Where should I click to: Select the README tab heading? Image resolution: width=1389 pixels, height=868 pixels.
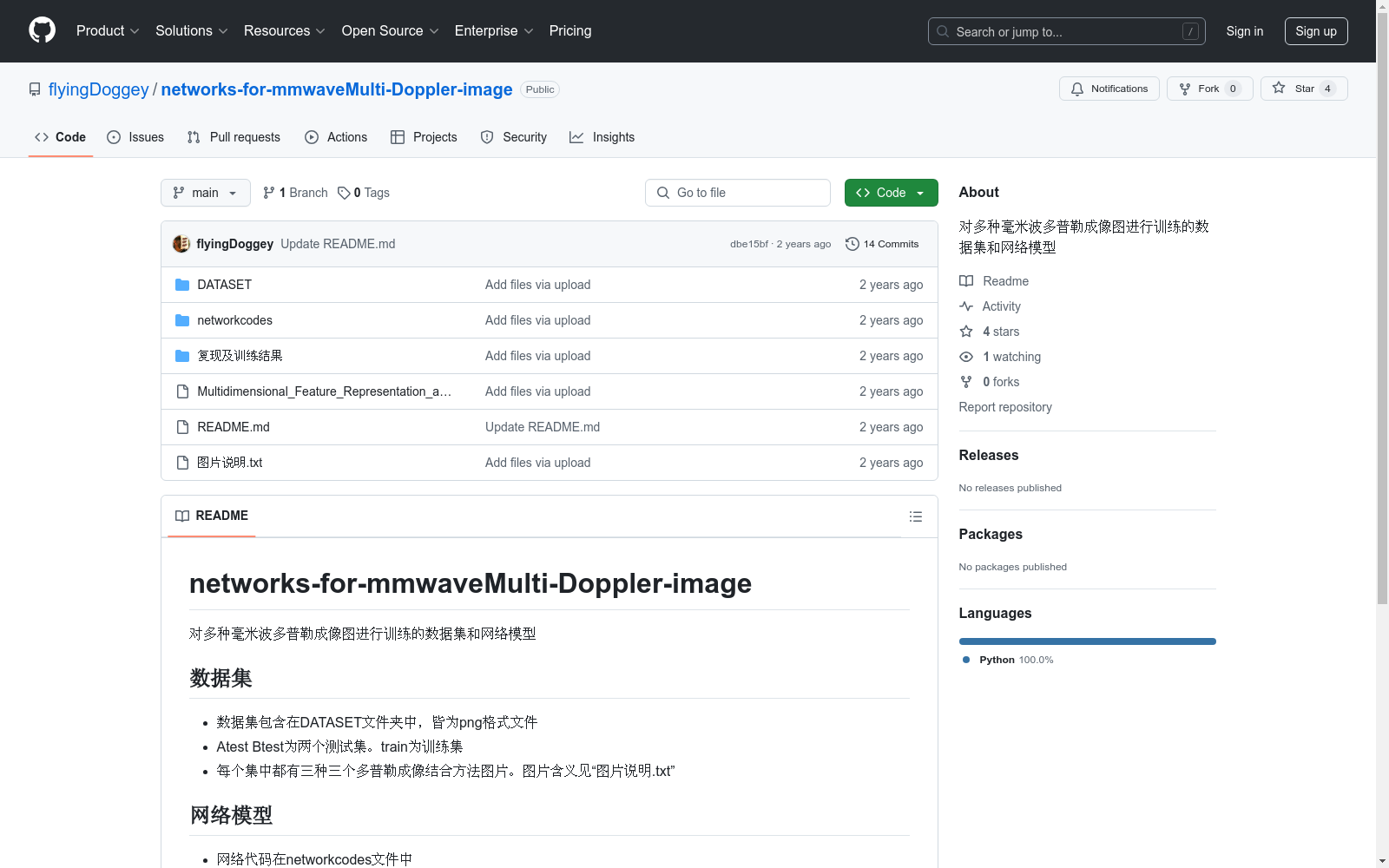tap(212, 516)
